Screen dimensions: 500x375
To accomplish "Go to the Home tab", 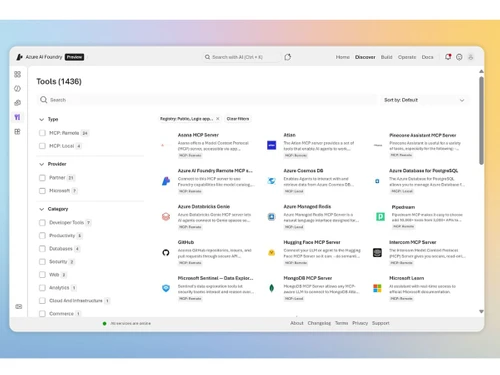I will coord(343,57).
